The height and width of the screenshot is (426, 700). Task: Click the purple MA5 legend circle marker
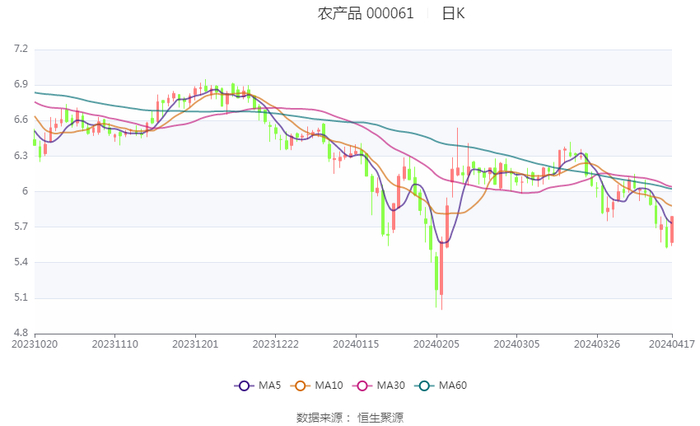coord(245,386)
